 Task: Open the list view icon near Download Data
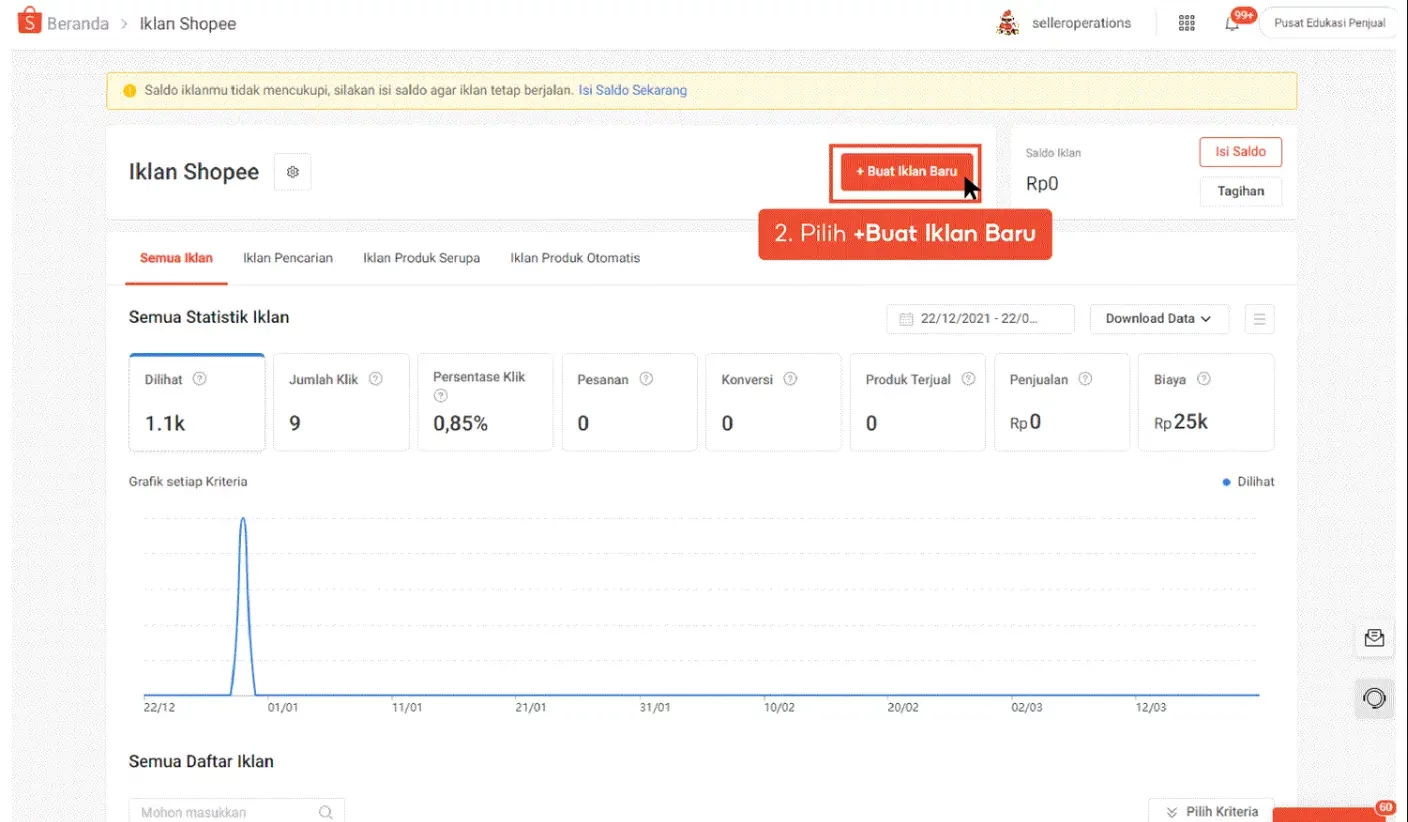pos(1259,318)
